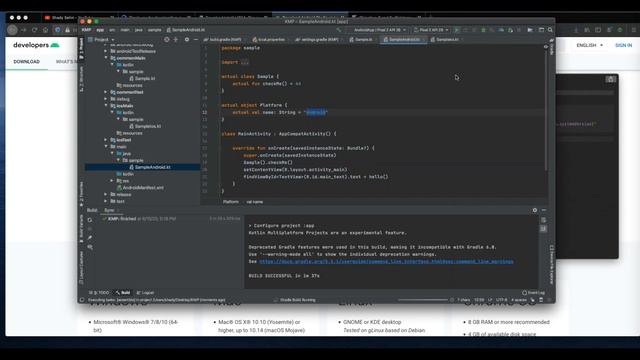Open the TODO tool window tab
This screenshot has width=640, height=360.
(x=99, y=293)
